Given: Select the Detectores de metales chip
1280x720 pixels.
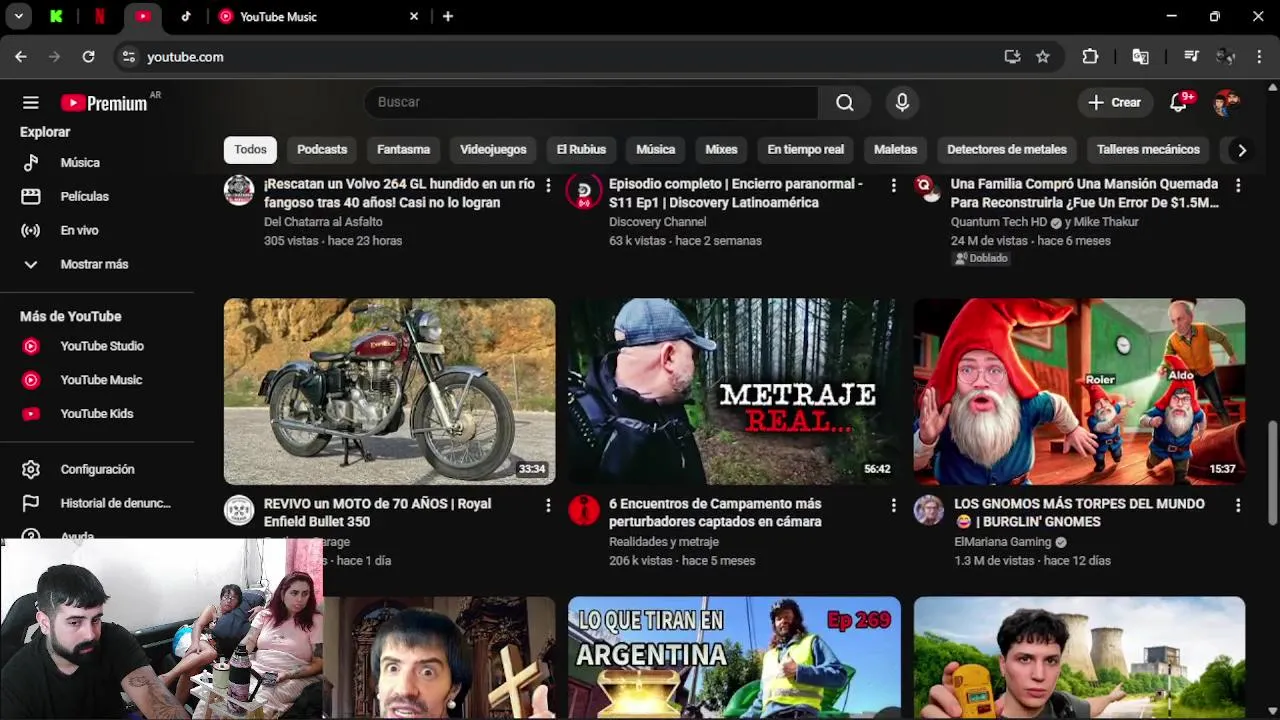Looking at the screenshot, I should (x=1007, y=149).
